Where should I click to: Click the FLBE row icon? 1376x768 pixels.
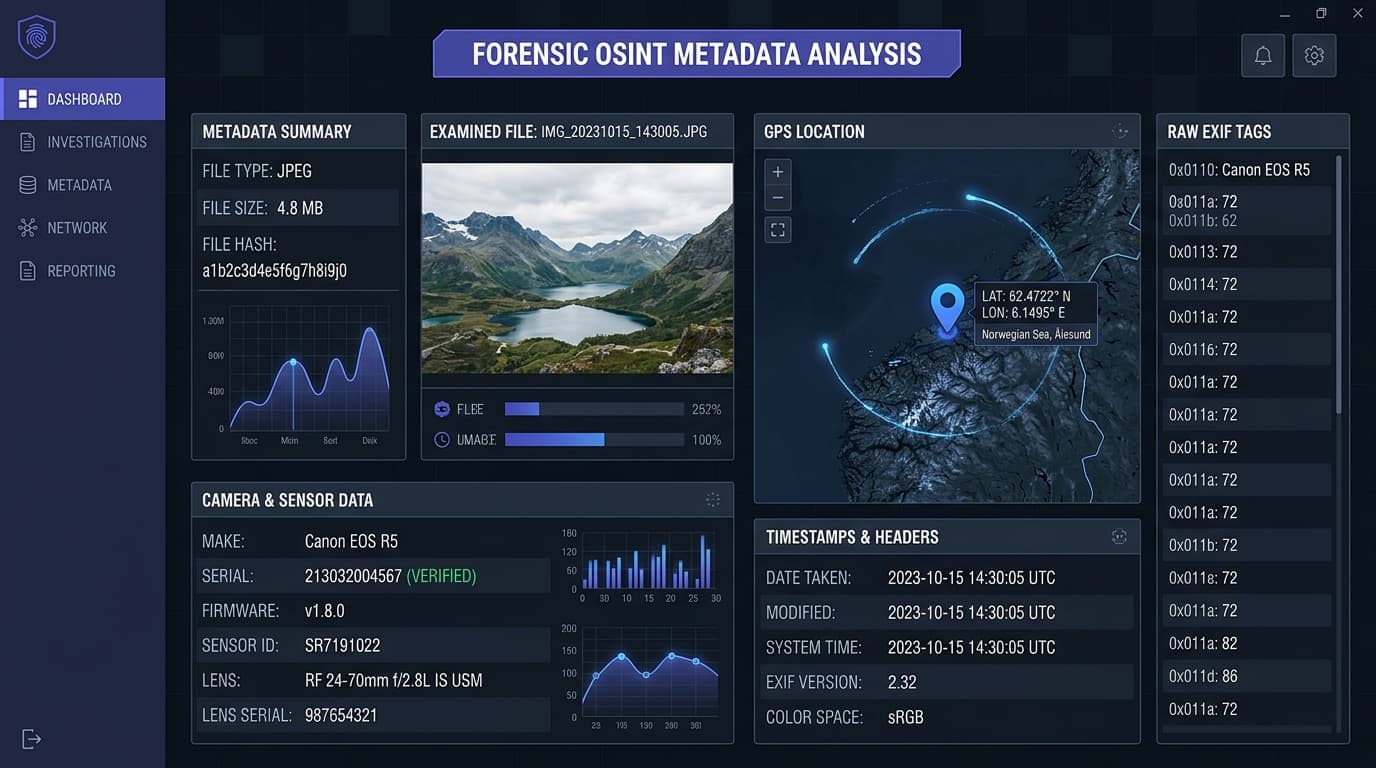coord(442,409)
